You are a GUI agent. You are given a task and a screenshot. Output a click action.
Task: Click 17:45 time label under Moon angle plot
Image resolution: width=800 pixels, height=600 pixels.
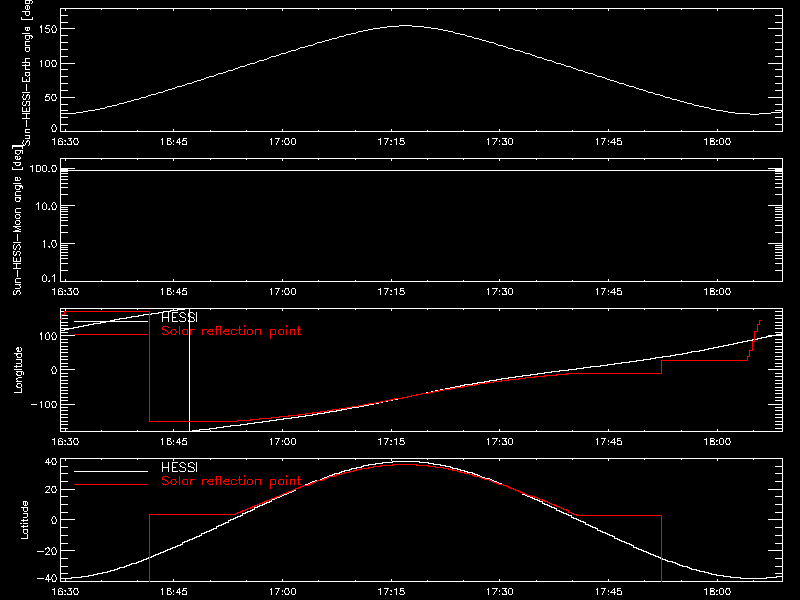pos(609,292)
